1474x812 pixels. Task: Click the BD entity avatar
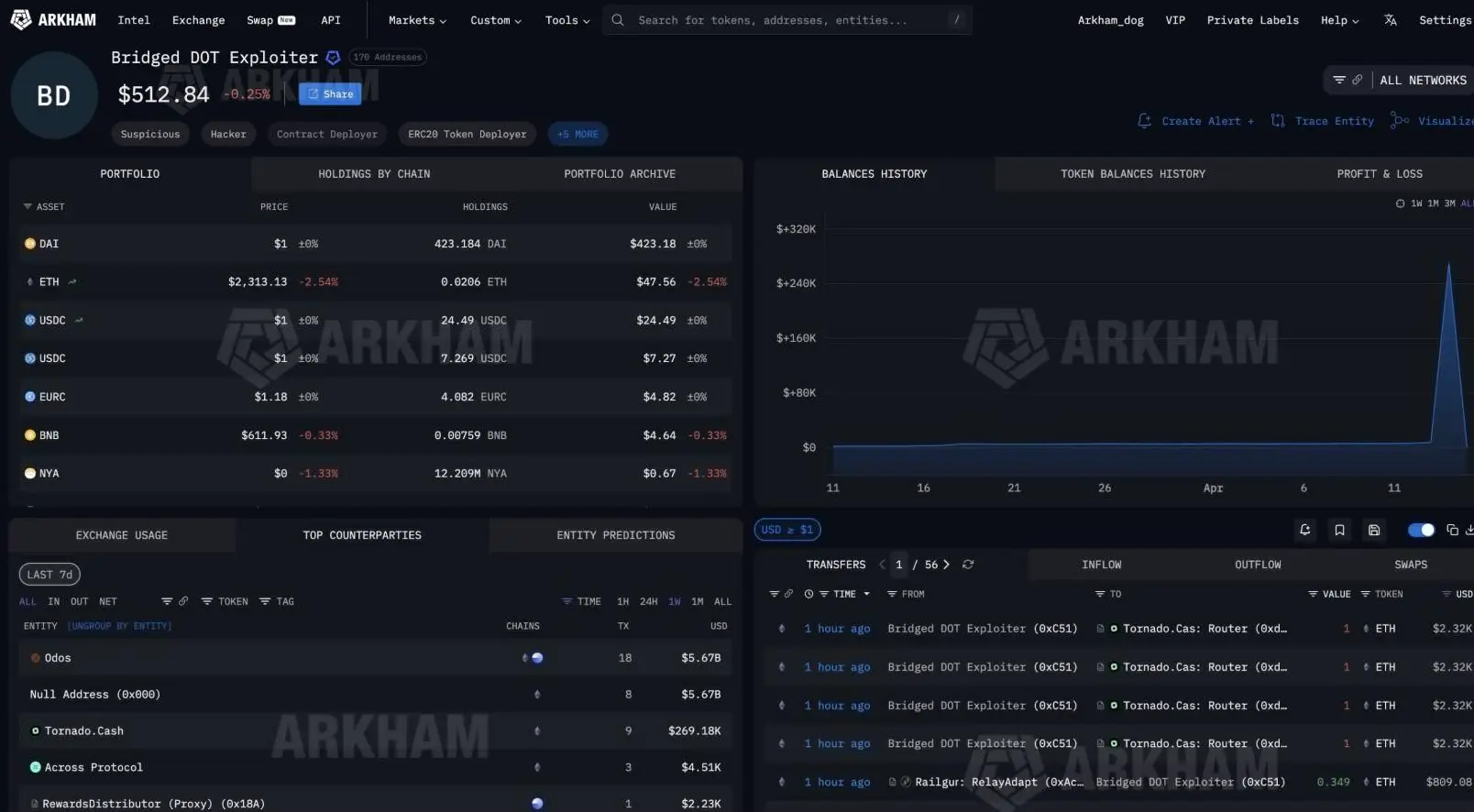[x=54, y=95]
